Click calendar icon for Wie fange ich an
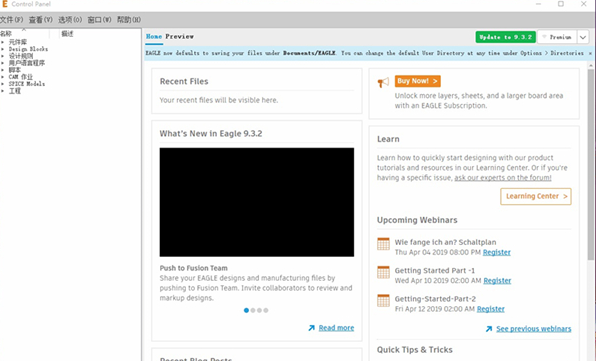This screenshot has width=596, height=361. (383, 244)
